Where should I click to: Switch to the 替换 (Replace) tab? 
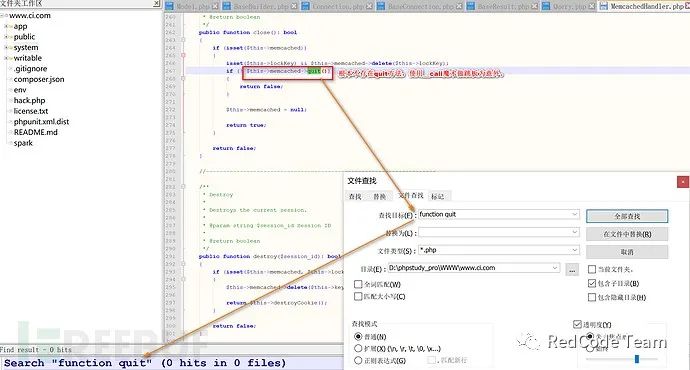point(380,196)
